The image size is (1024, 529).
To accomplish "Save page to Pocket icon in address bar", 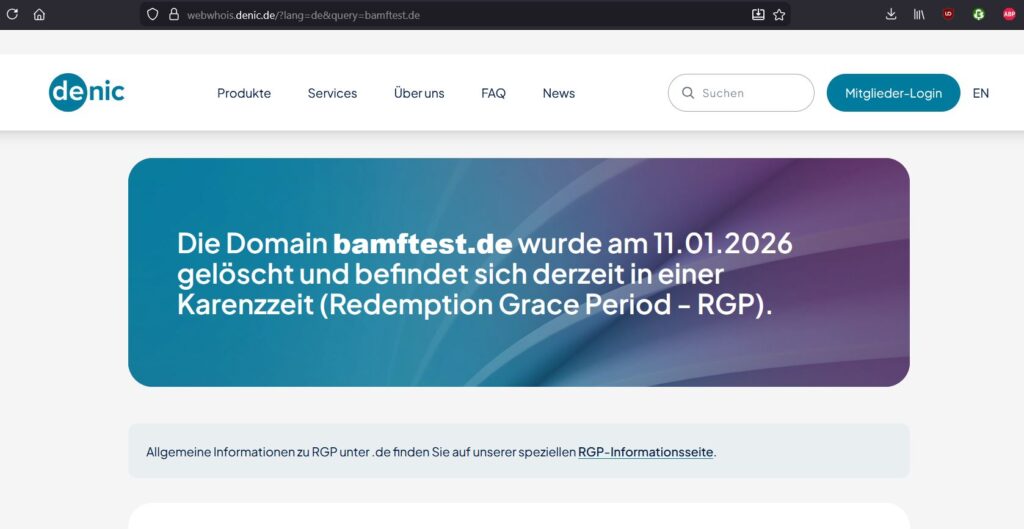I will click(x=758, y=14).
